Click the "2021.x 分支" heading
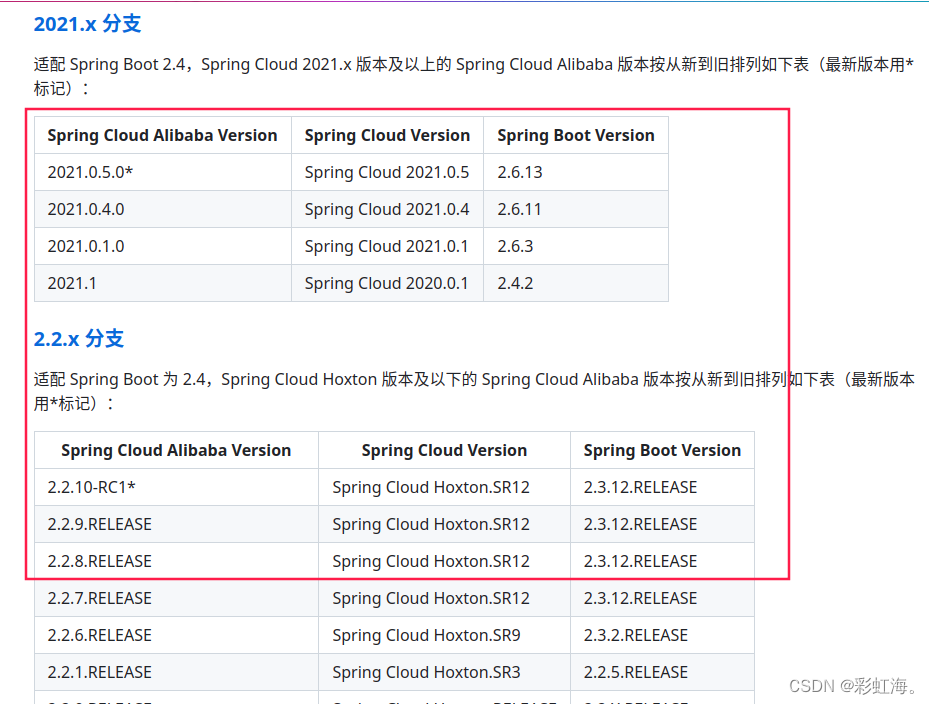 click(87, 24)
